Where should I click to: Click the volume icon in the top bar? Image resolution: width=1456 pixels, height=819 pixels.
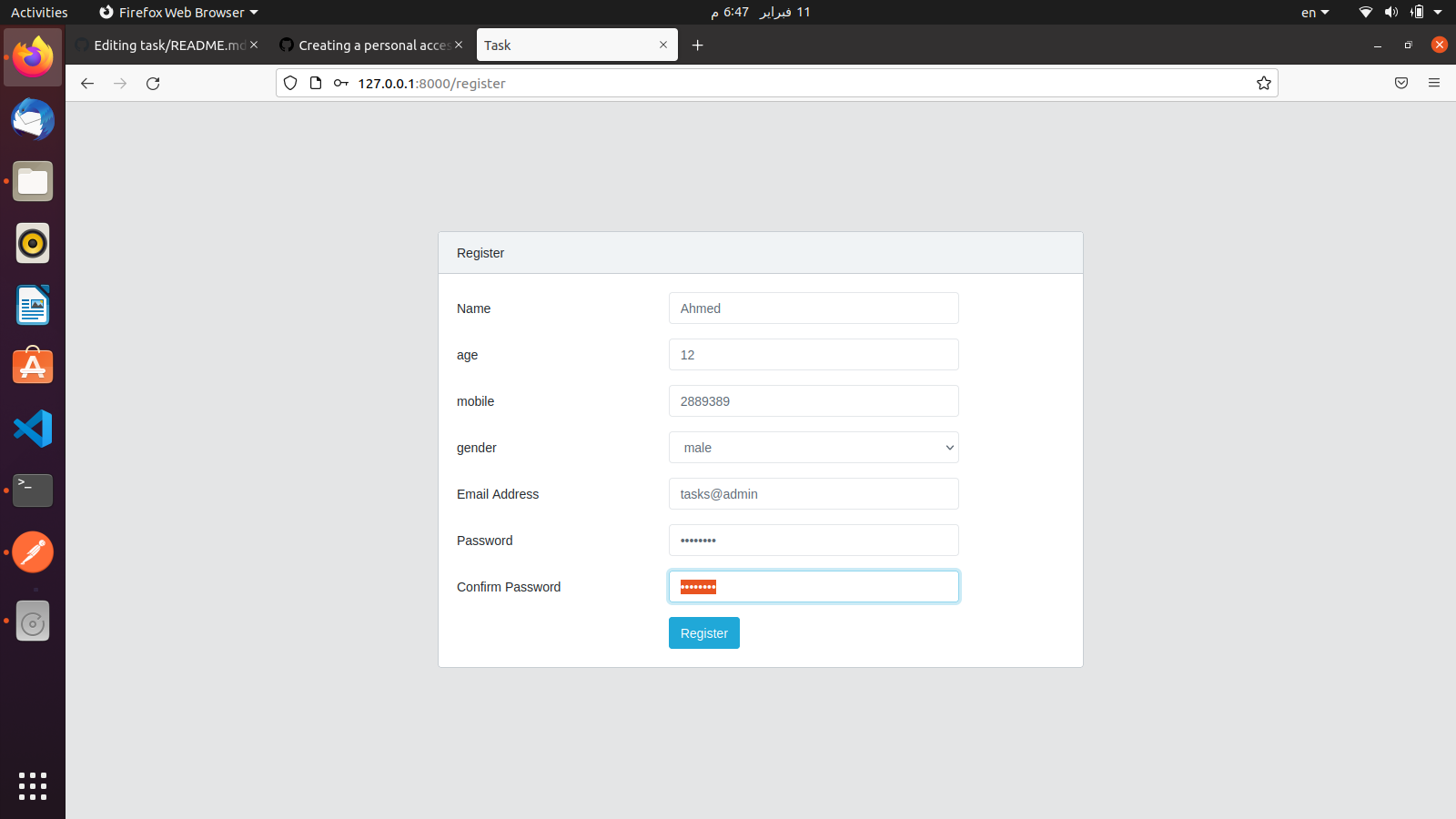[1391, 13]
